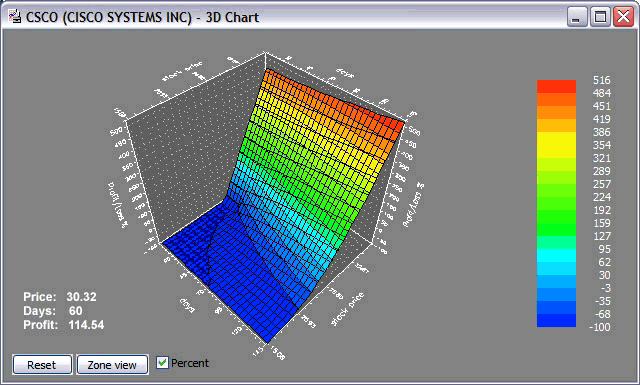The image size is (640, 385).
Task: Click the Price value 30.32
Action: [x=82, y=297]
